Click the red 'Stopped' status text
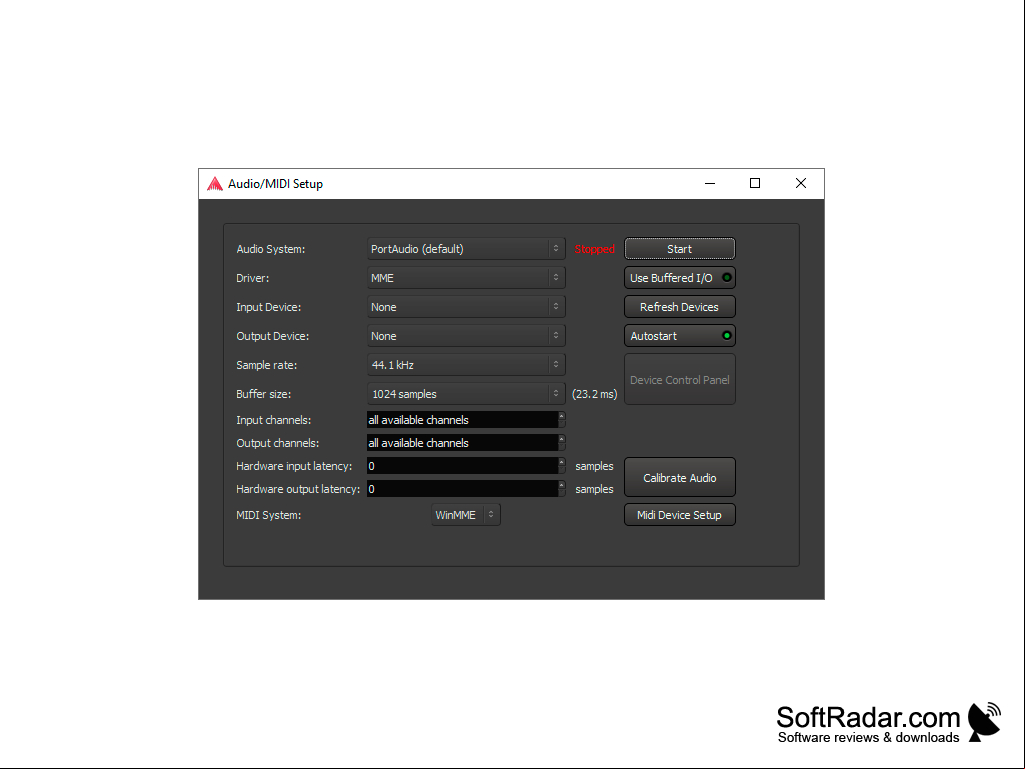This screenshot has width=1025, height=769. click(x=595, y=249)
